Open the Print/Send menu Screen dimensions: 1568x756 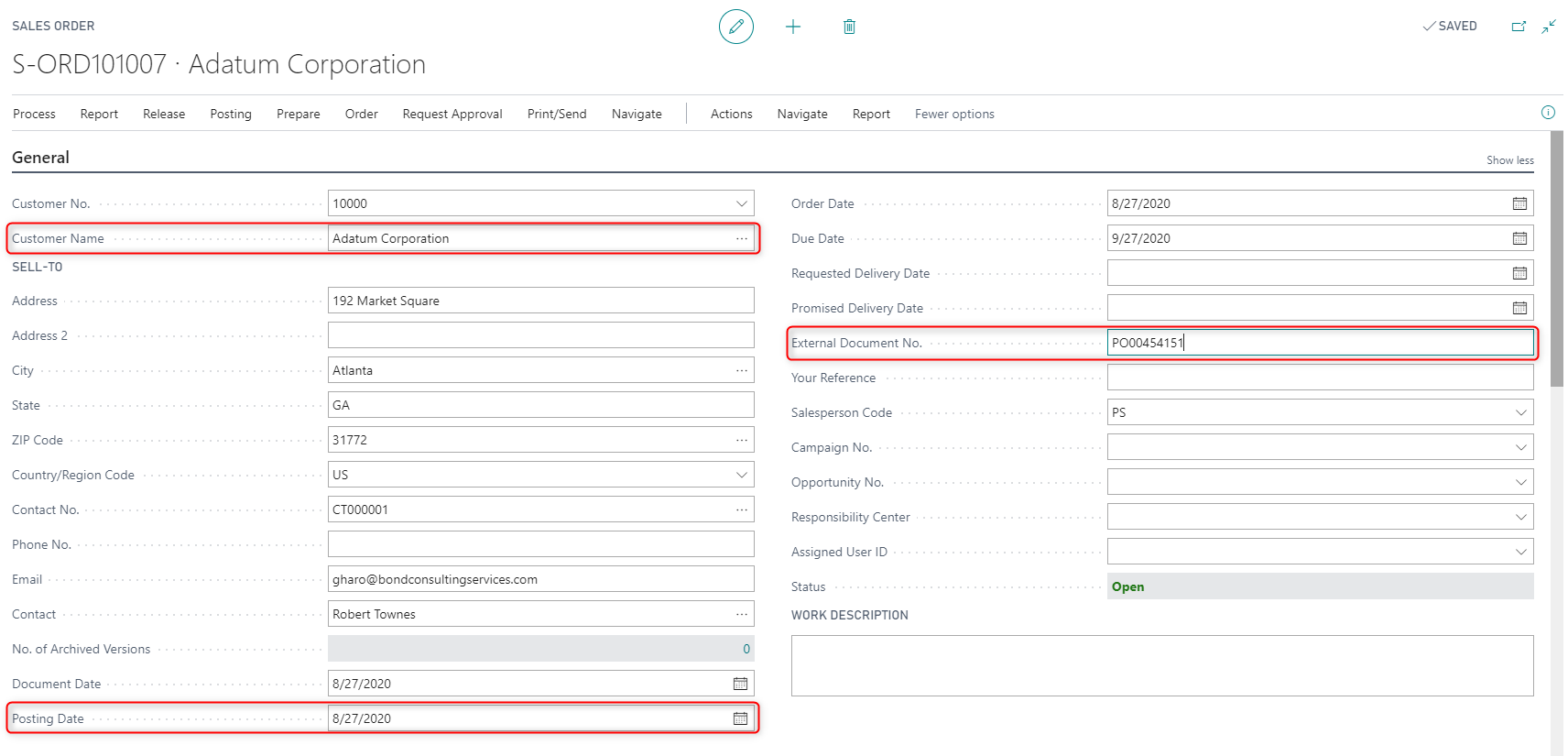pyautogui.click(x=557, y=114)
